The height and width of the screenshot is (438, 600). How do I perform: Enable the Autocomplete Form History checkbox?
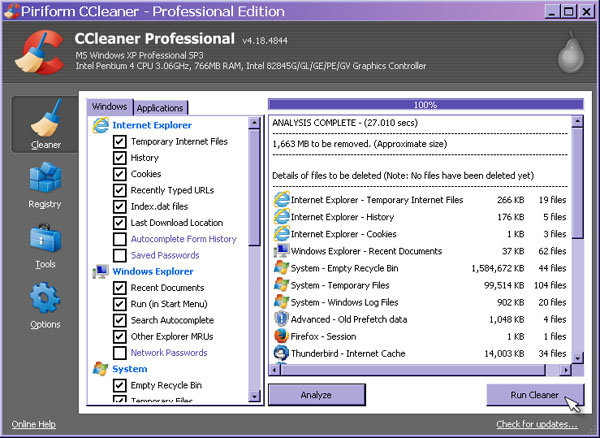tap(120, 239)
